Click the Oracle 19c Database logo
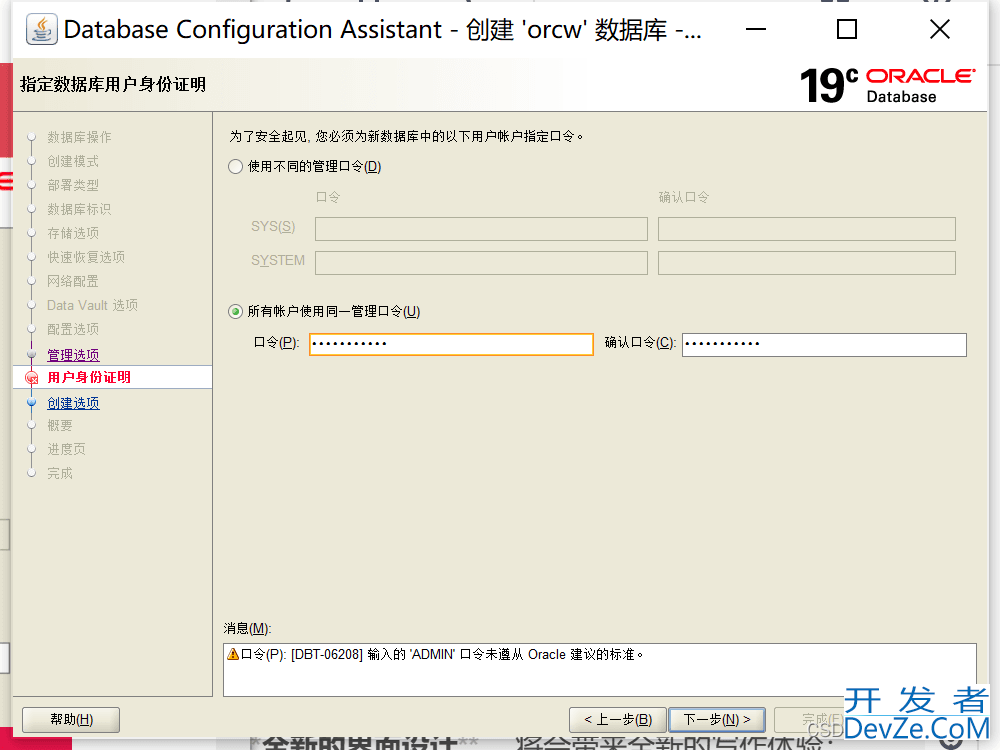Viewport: 1000px width, 750px height. pyautogui.click(x=887, y=85)
